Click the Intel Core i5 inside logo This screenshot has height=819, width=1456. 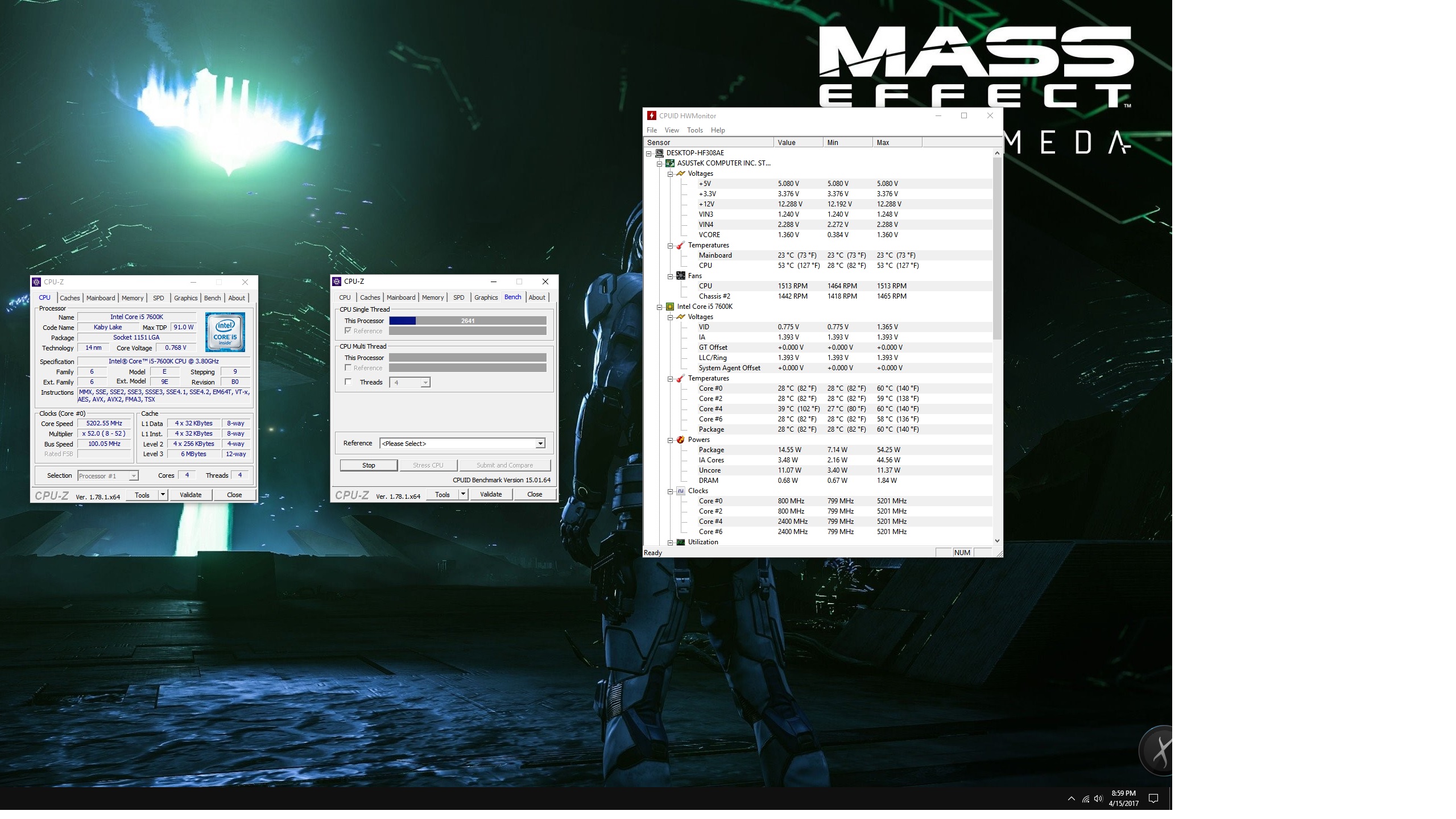click(x=225, y=332)
